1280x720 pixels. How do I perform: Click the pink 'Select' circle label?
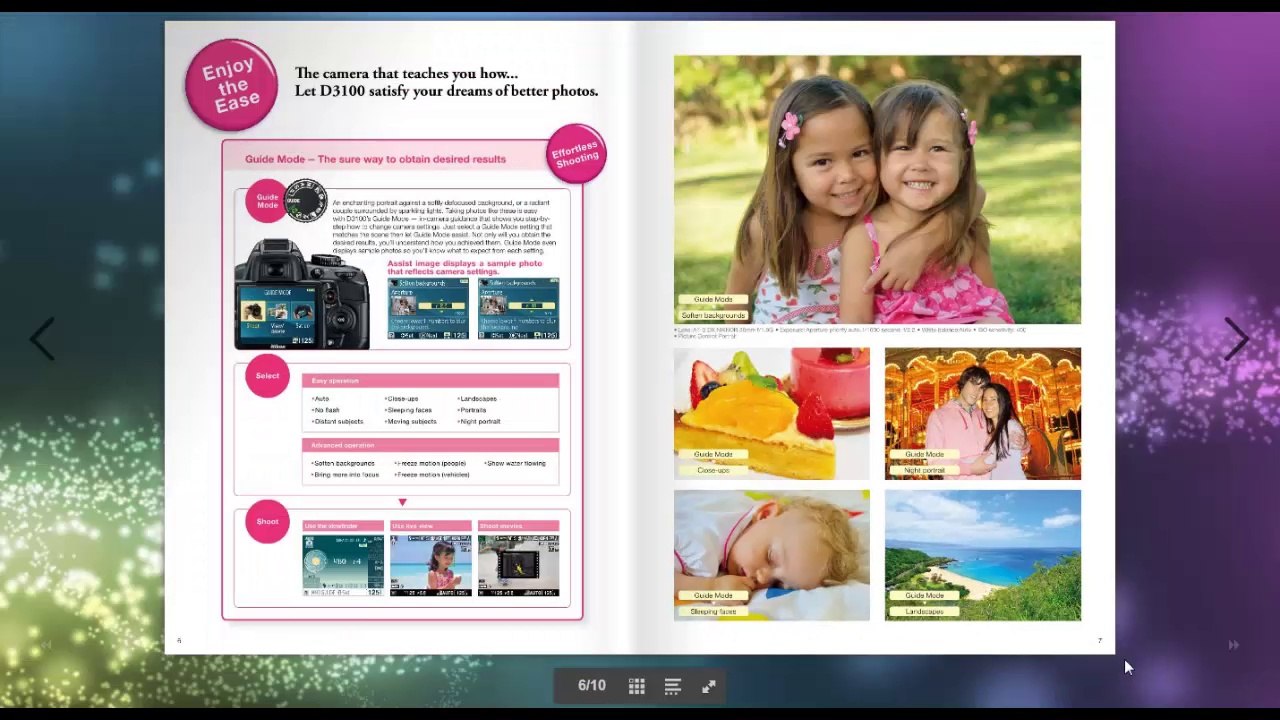(x=267, y=377)
